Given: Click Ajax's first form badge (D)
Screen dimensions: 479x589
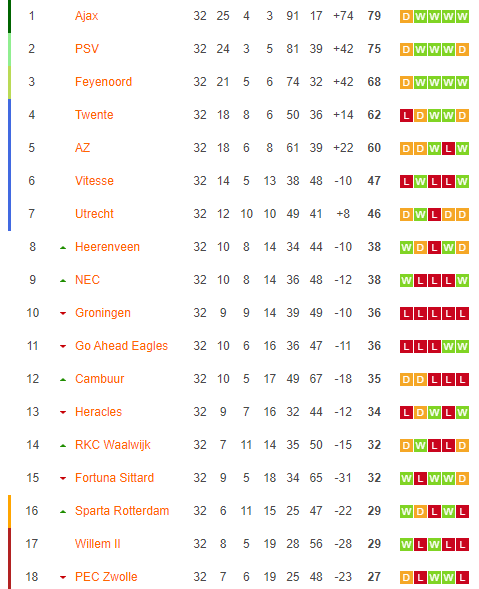Looking at the screenshot, I should point(406,17).
